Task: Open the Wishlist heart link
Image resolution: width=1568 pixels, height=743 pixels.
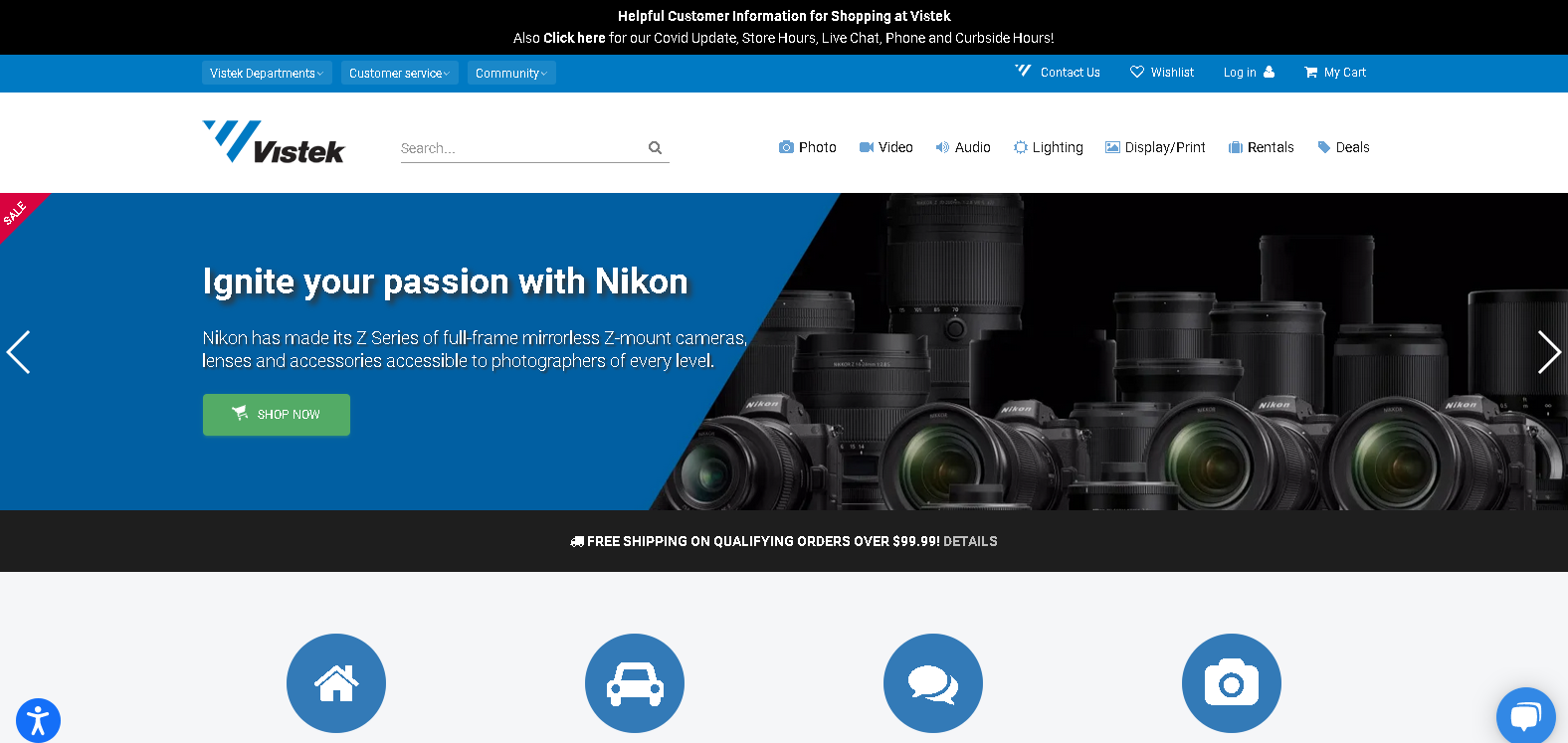Action: [1162, 73]
